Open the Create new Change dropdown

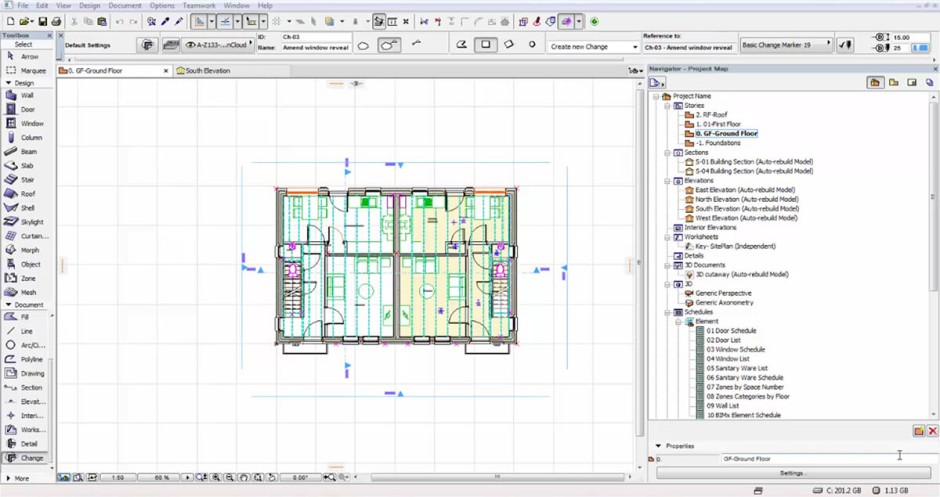(x=594, y=47)
